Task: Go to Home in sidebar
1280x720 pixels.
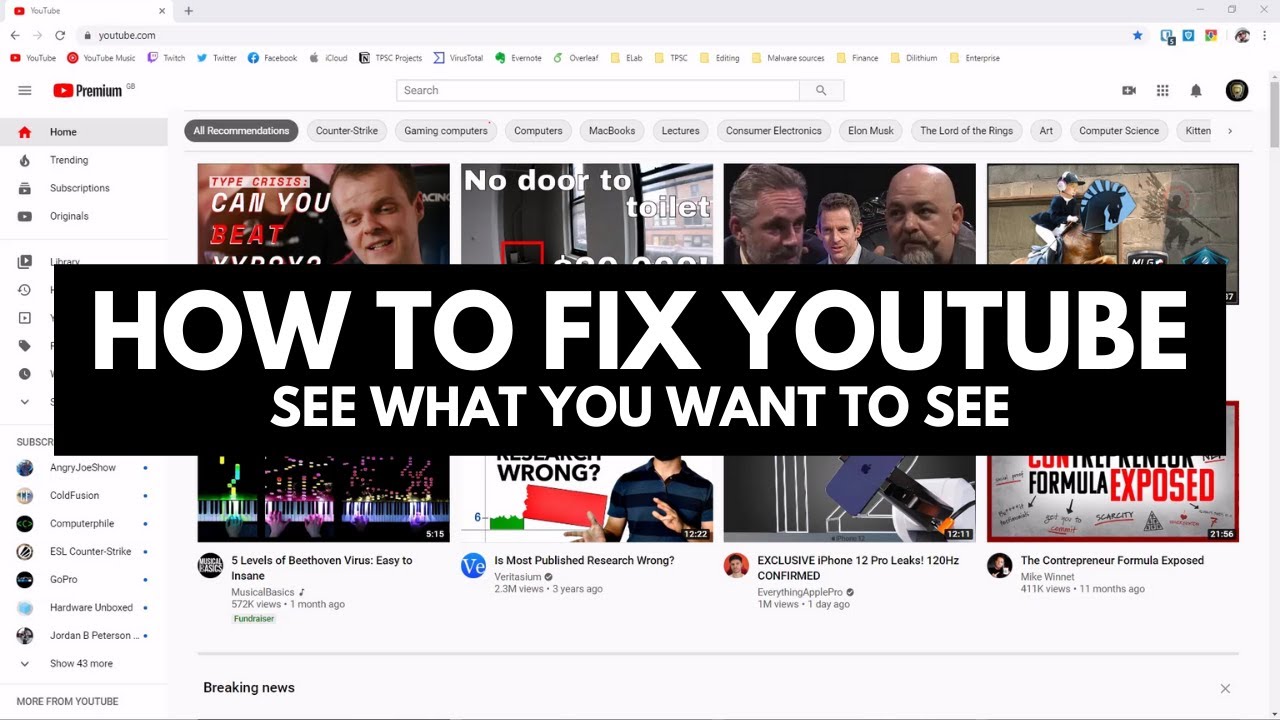Action: [x=84, y=132]
